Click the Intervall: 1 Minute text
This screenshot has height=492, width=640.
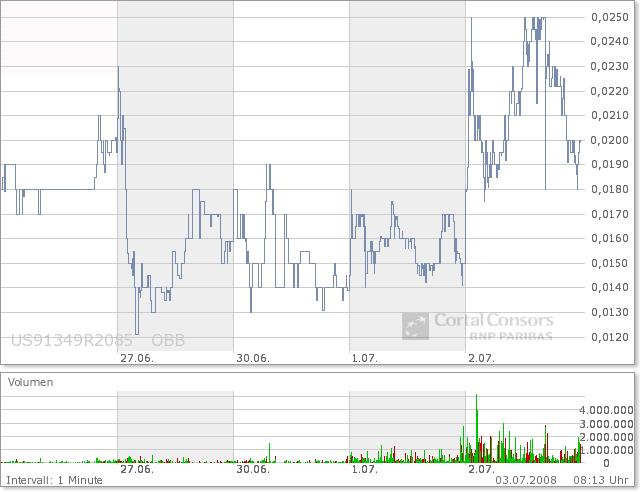[54, 480]
